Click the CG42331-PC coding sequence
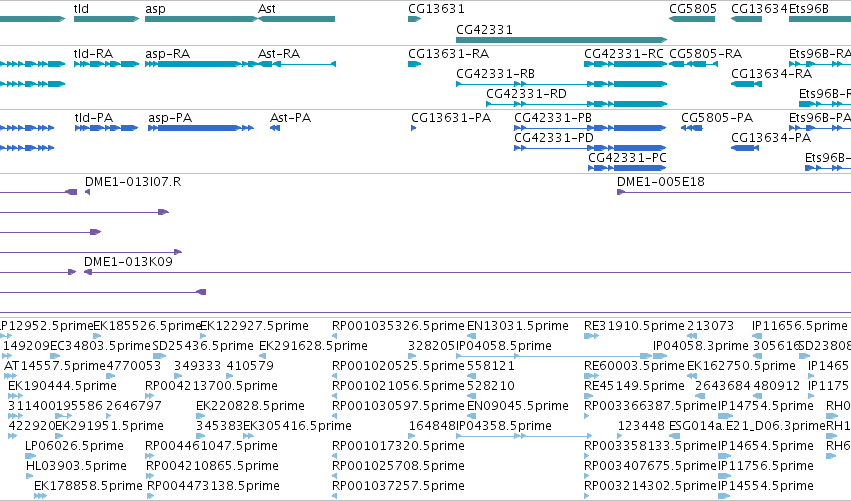 tap(627, 168)
